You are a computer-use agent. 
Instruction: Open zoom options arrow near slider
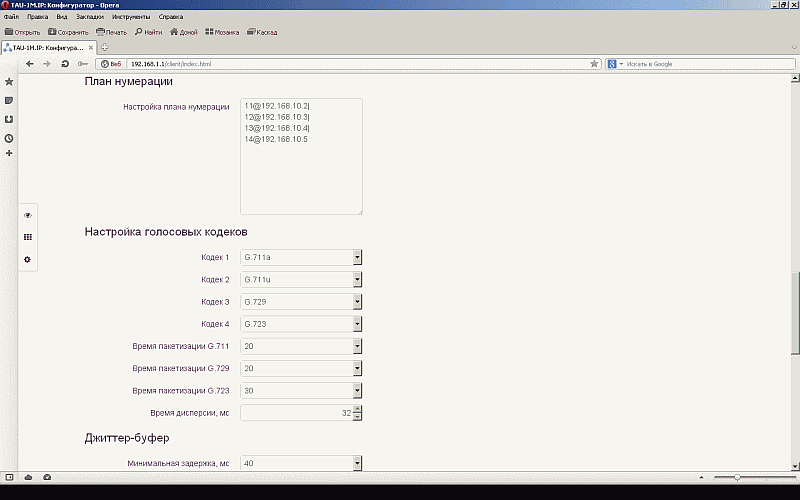pos(702,478)
